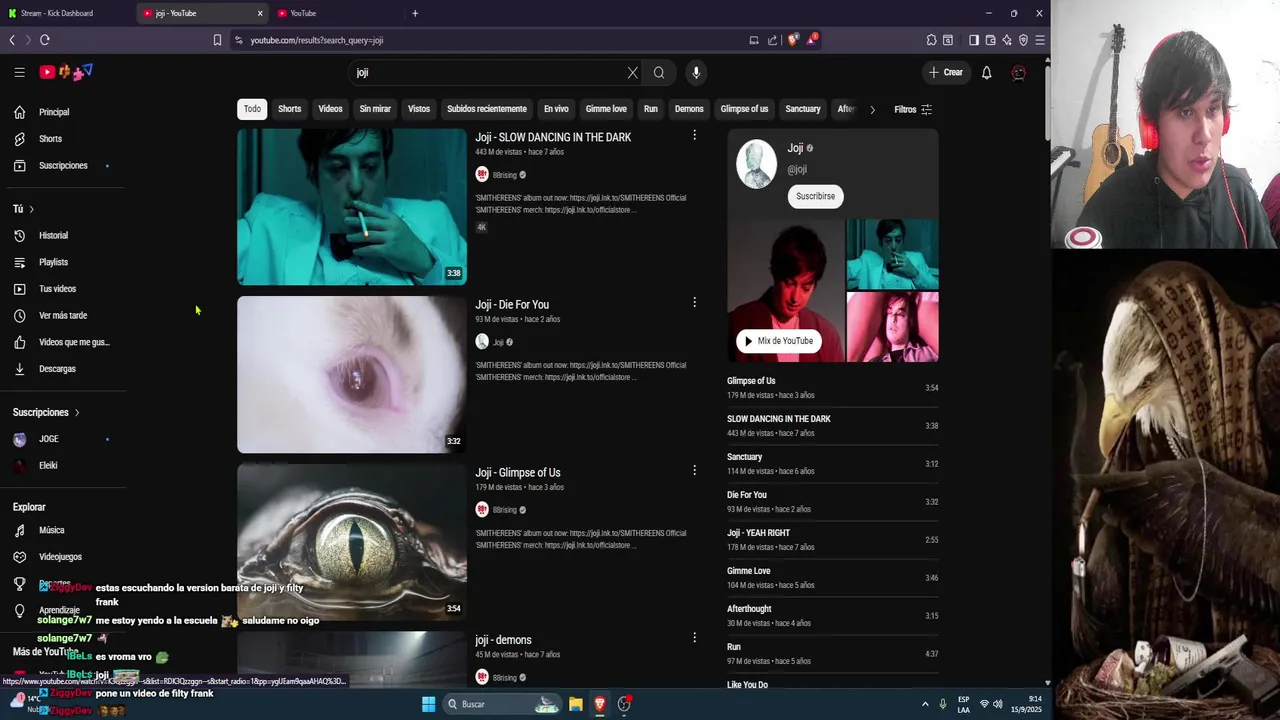Open options menu for joji - demons
Image resolution: width=1280 pixels, height=720 pixels.
[x=694, y=637]
